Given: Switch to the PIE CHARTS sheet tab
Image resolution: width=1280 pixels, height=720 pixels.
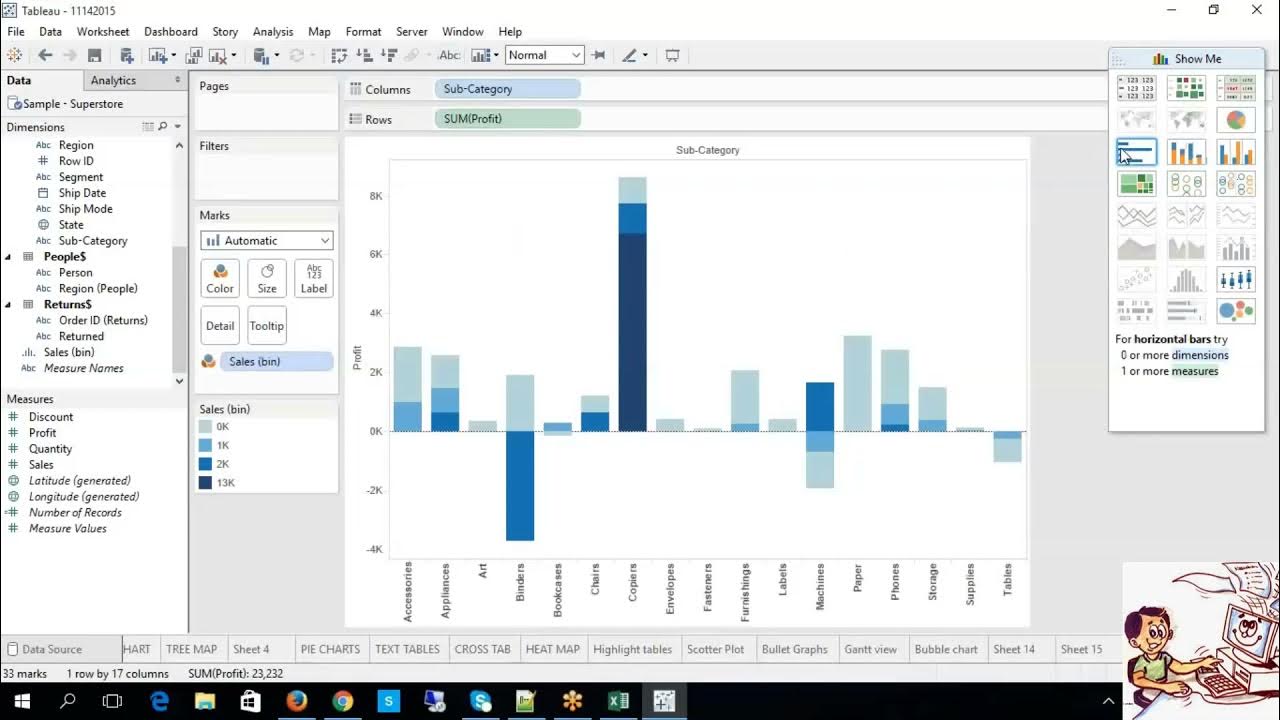Looking at the screenshot, I should (x=330, y=649).
